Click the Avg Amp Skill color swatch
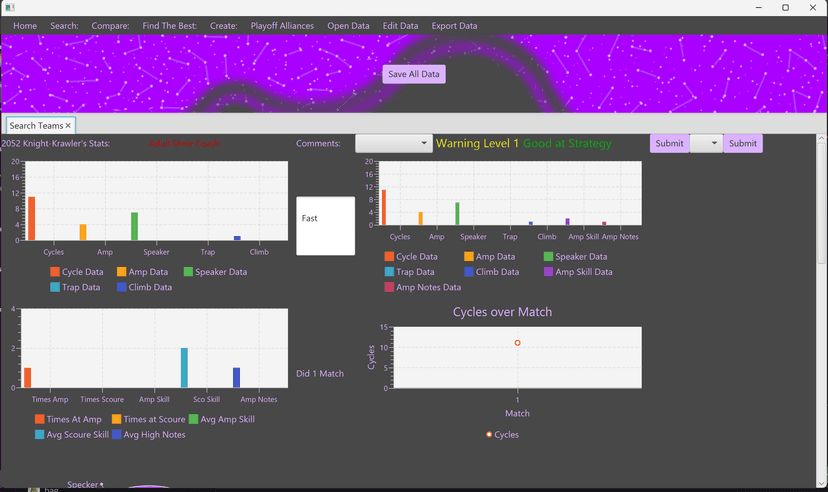Viewport: 828px width, 492px height. pos(194,419)
